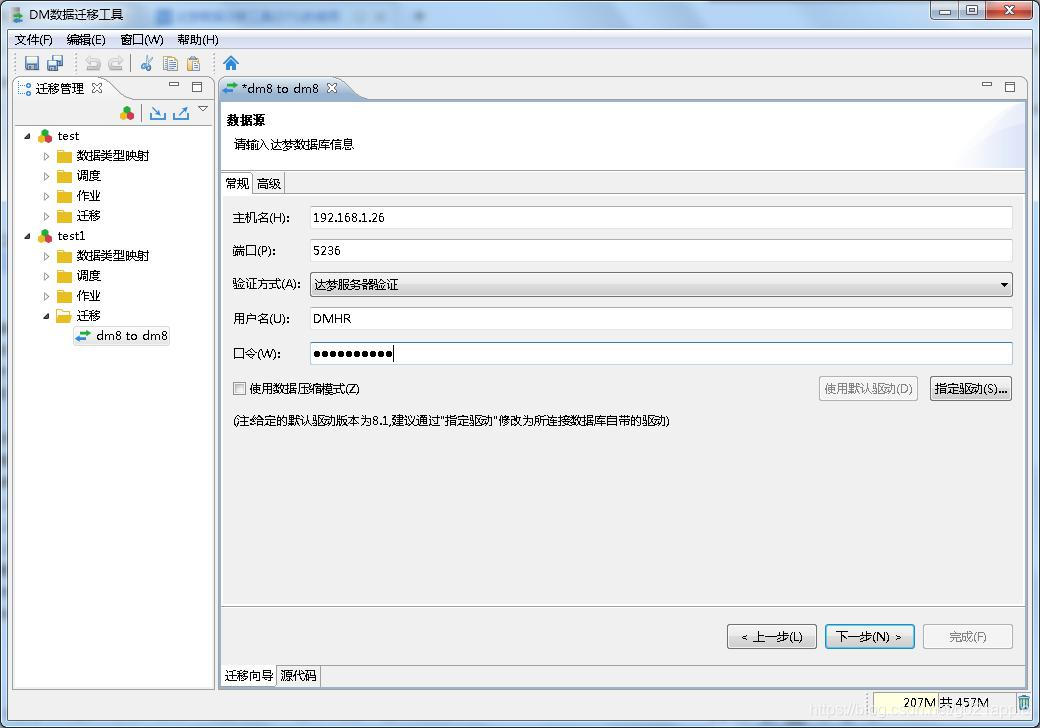Expand 调度 folder under test1
Image resolution: width=1040 pixels, height=728 pixels.
point(46,276)
